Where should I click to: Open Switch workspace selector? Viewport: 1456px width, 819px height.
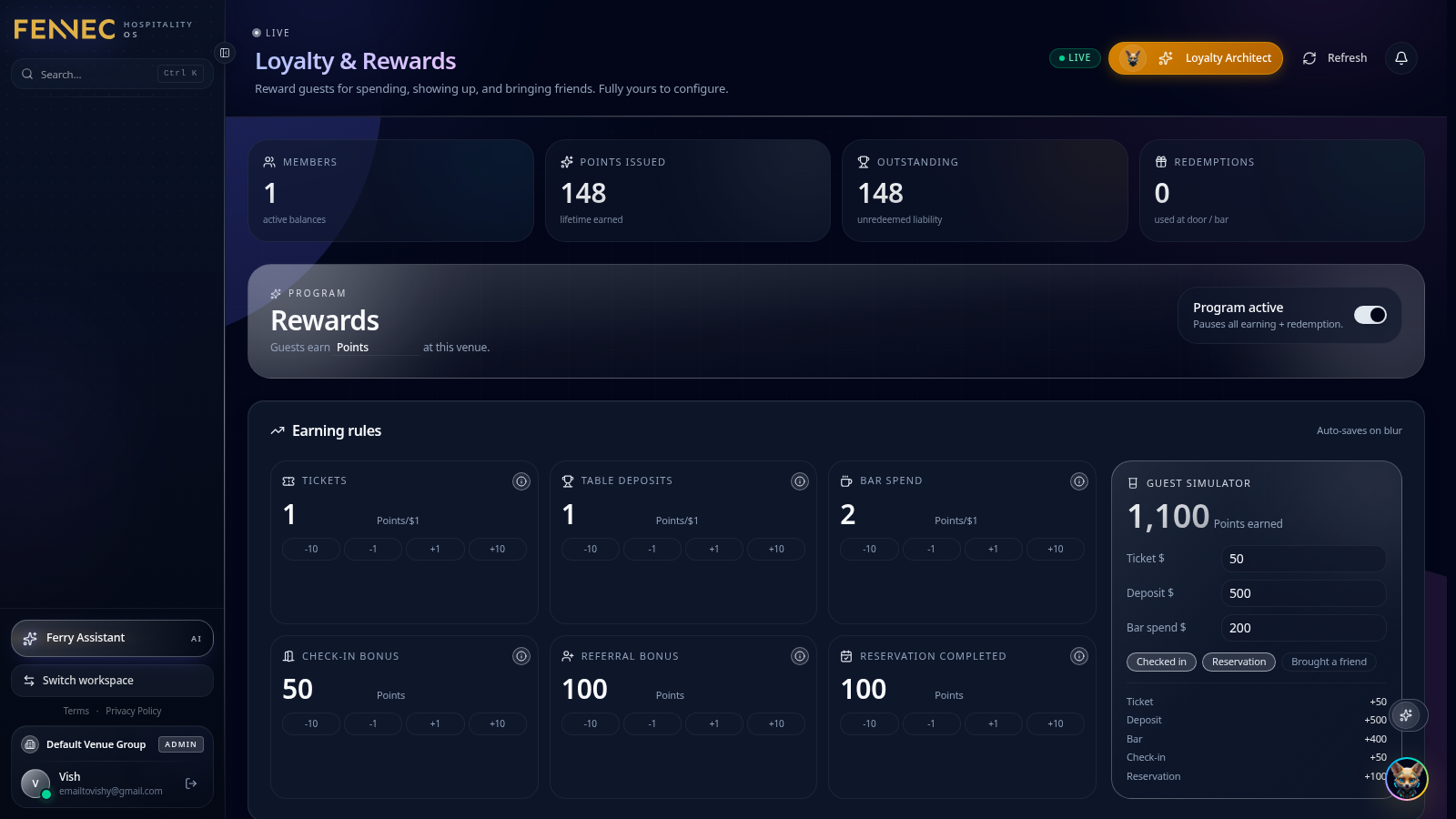(112, 681)
